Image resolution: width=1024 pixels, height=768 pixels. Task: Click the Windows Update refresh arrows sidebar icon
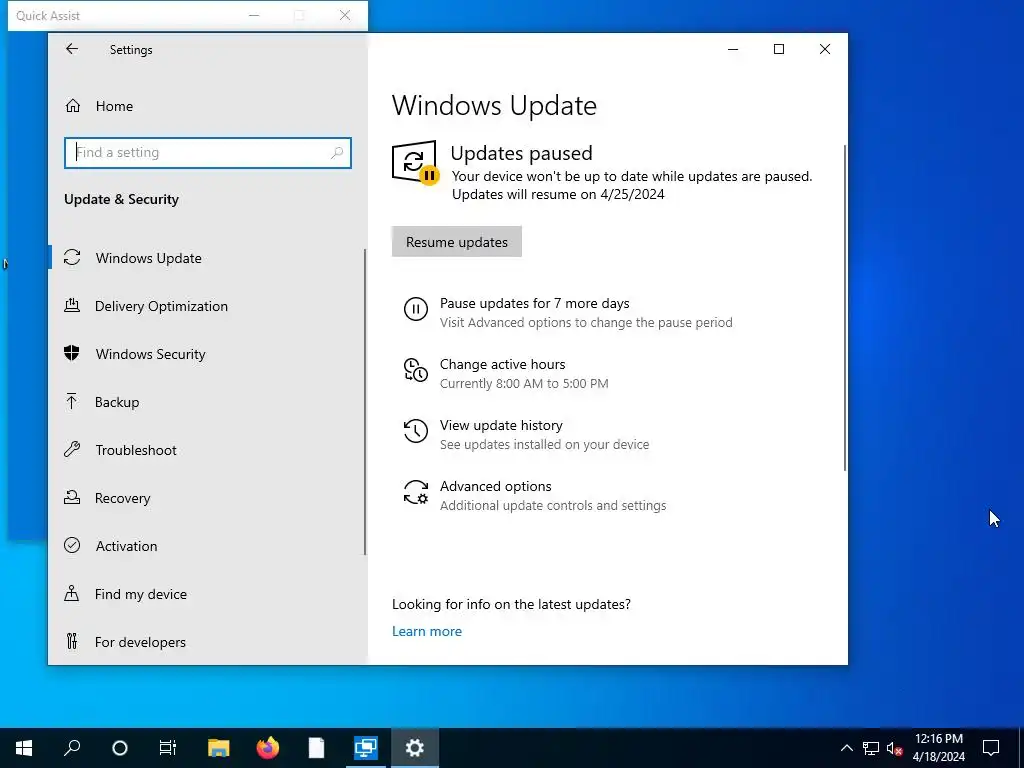(72, 257)
